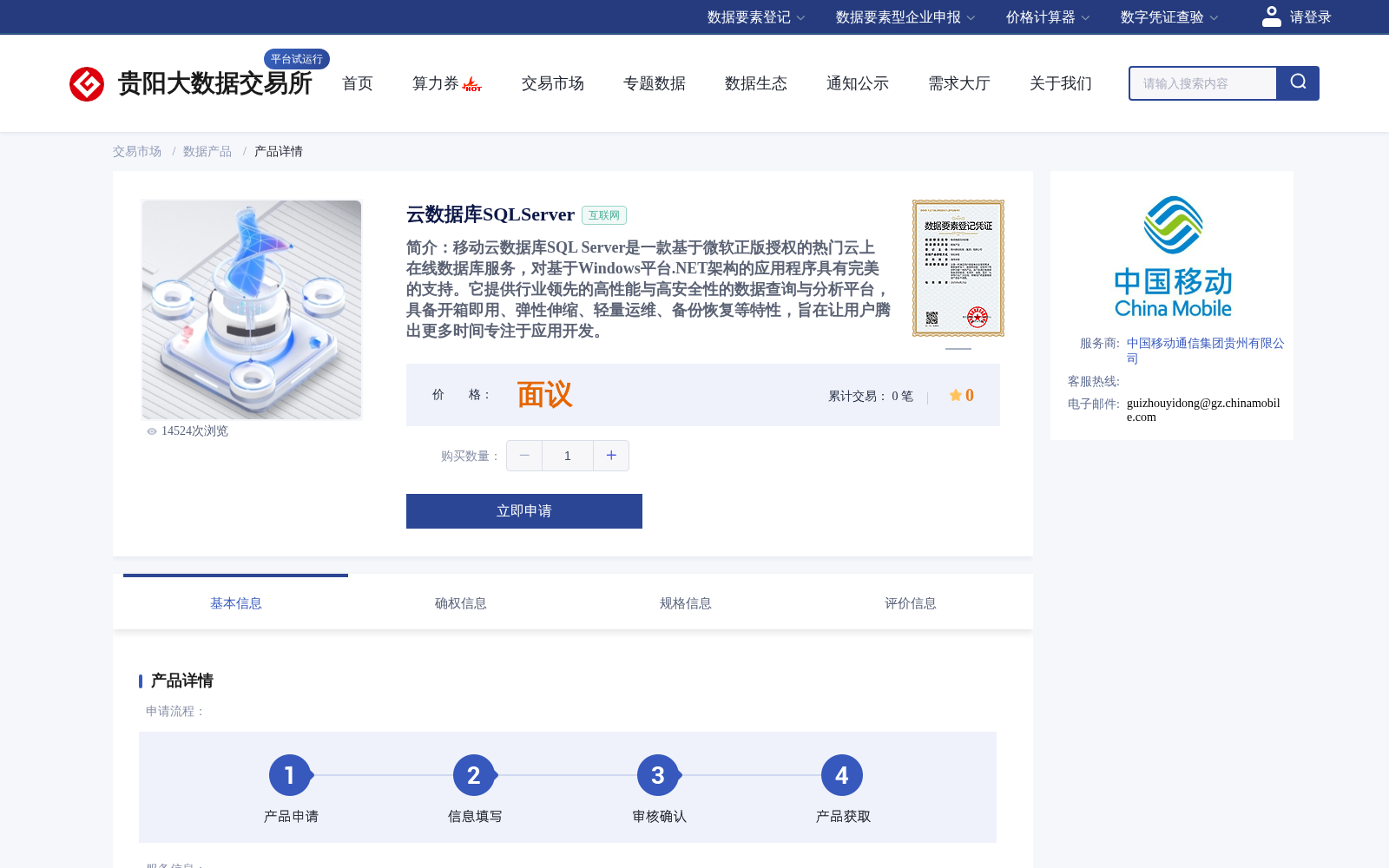
Task: Click the red Guiyang exchange logo icon
Action: coord(87,84)
